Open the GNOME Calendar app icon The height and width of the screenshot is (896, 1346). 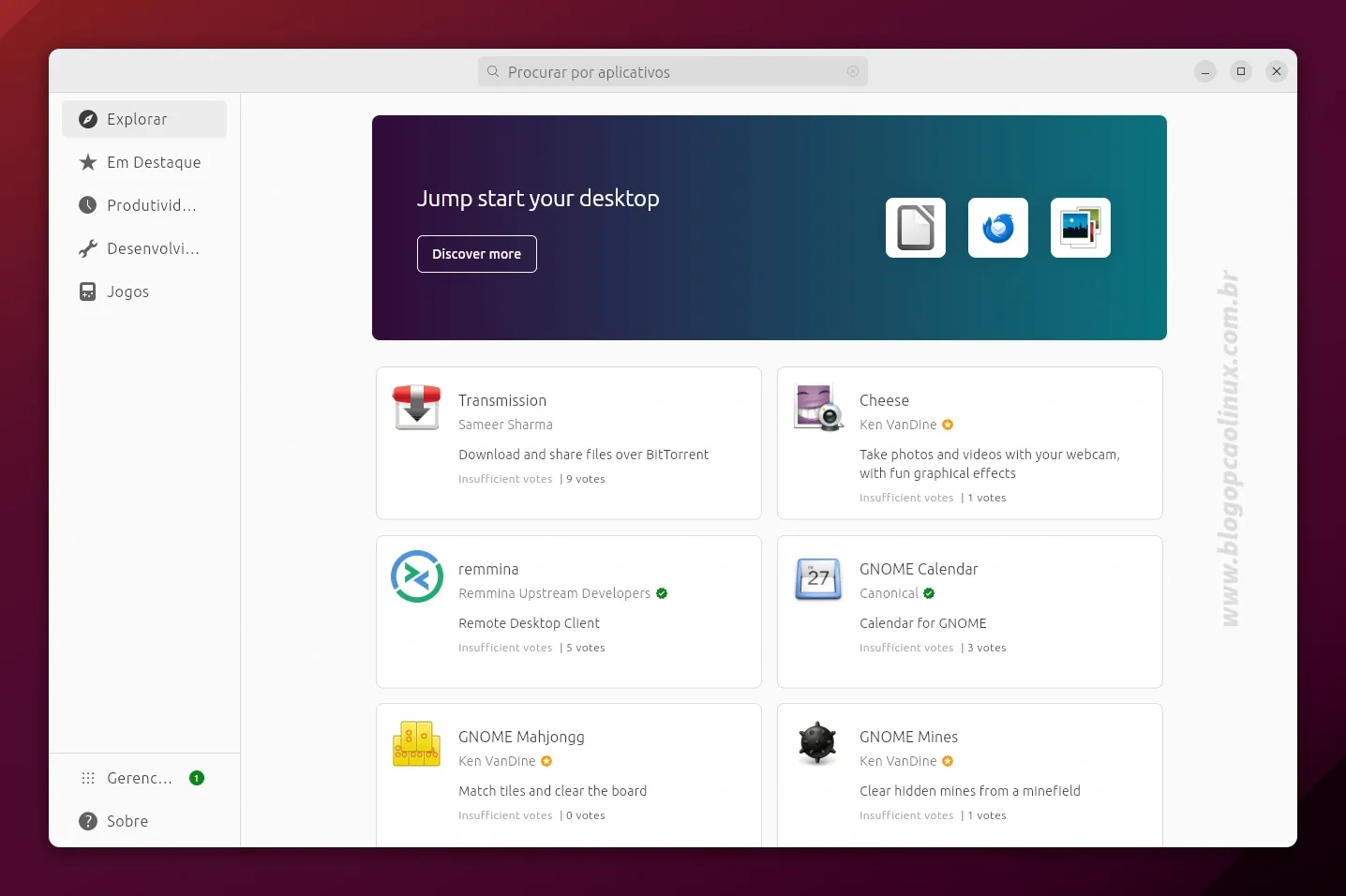[x=818, y=578]
